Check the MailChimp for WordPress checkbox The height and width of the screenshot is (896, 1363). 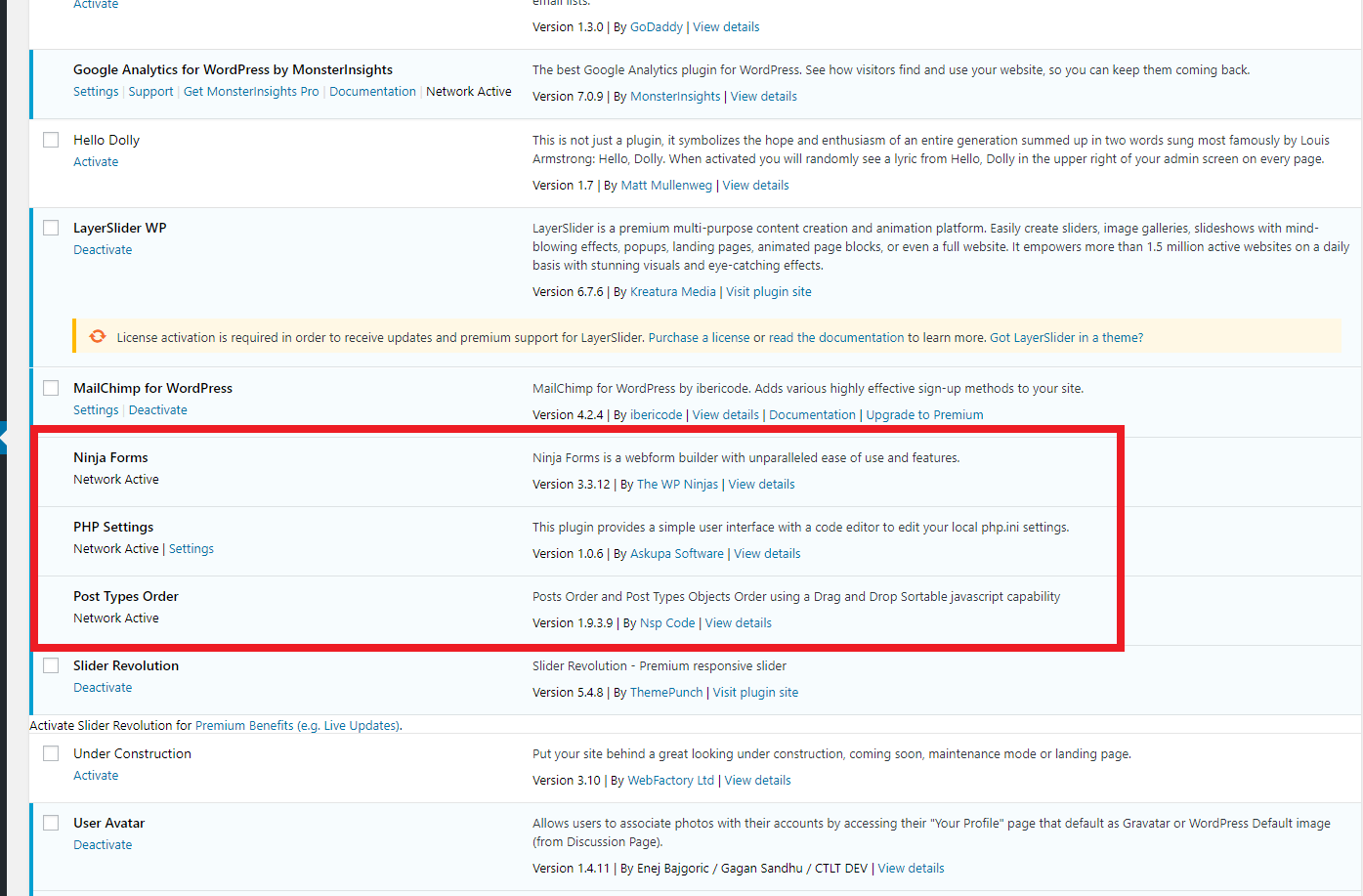51,388
